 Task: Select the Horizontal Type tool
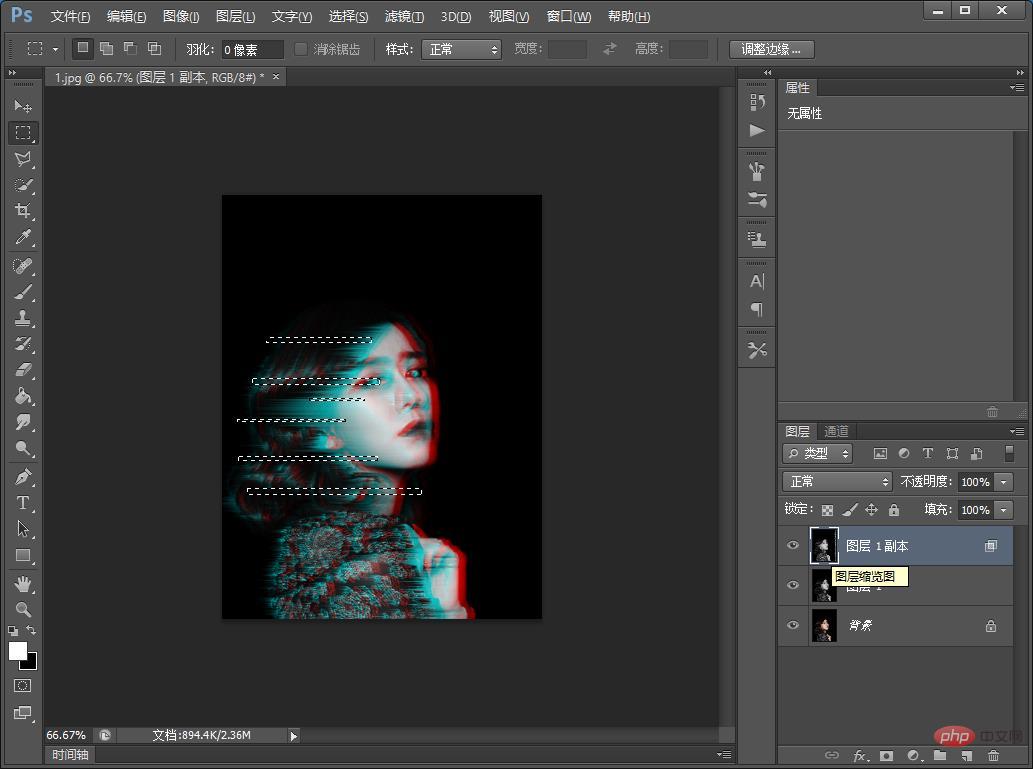click(23, 503)
